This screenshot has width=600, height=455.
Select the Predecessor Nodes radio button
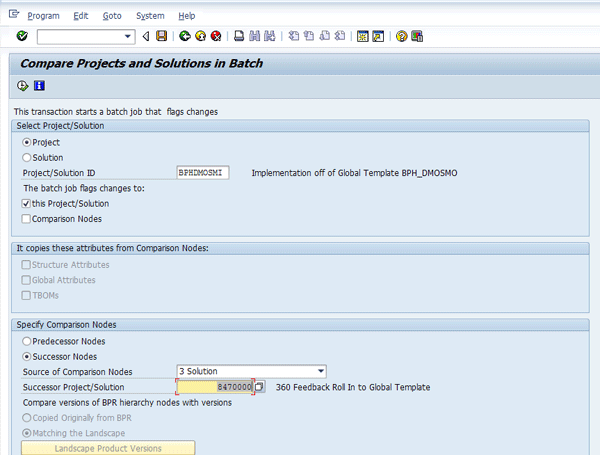(x=26, y=341)
